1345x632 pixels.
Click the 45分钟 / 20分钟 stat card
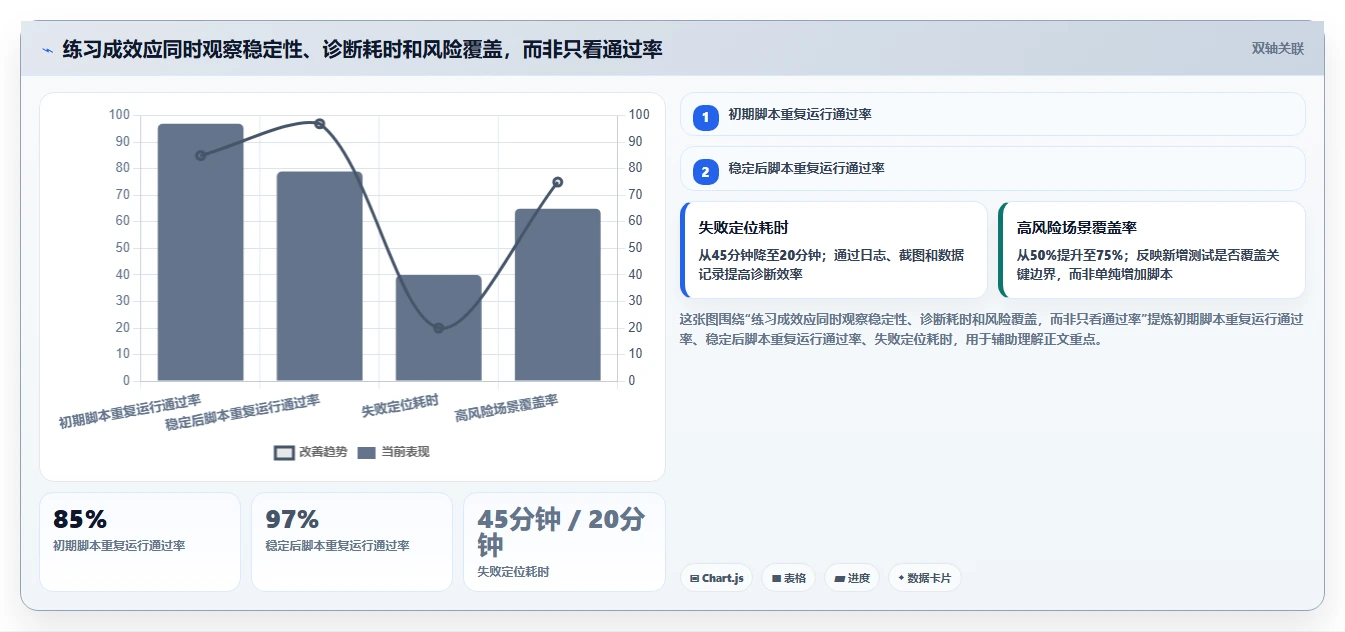point(564,542)
